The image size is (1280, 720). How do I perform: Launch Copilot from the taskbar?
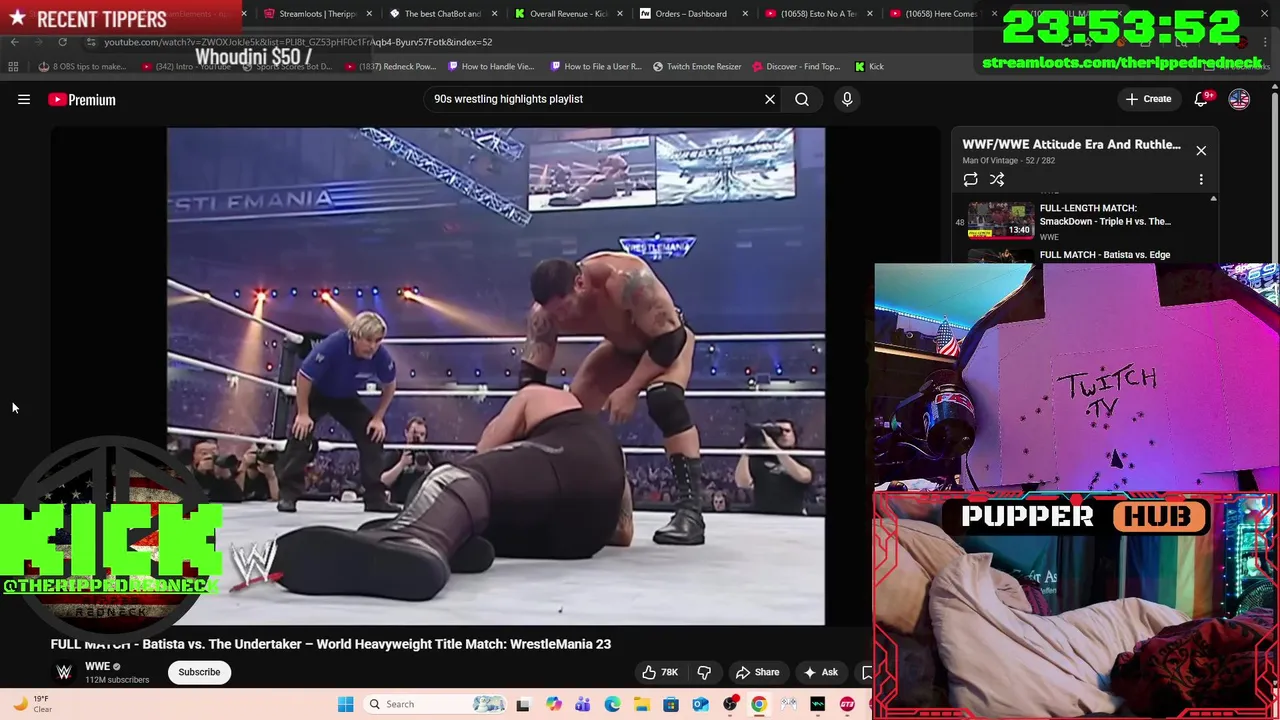coord(553,704)
